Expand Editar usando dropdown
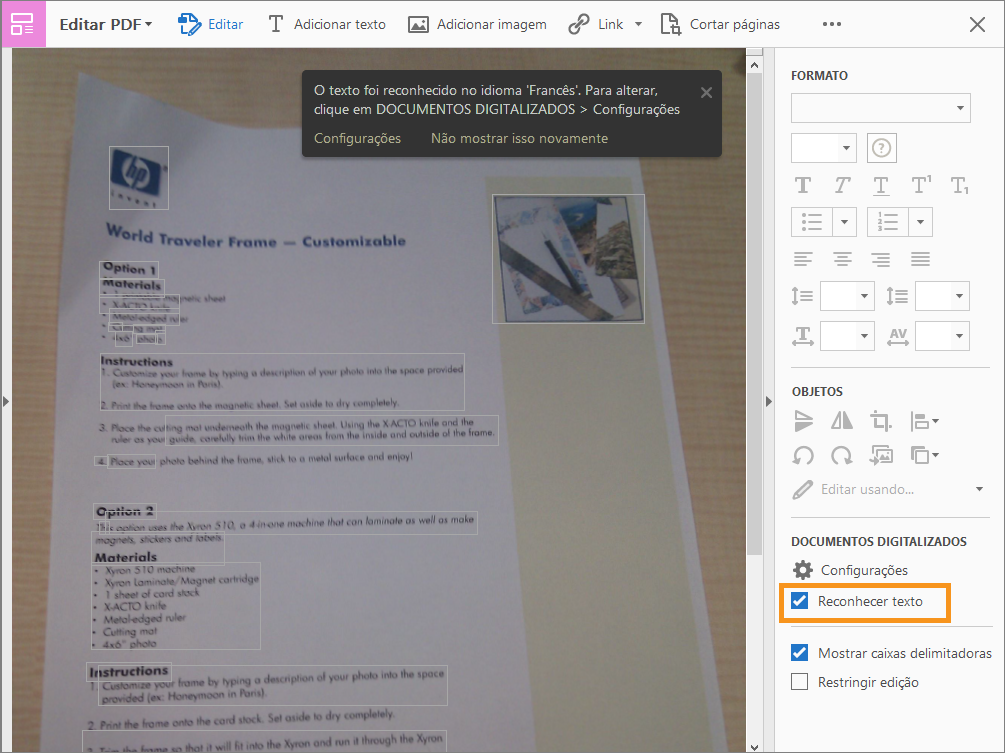Screen dimensions: 1005x753 pyautogui.click(x=979, y=489)
